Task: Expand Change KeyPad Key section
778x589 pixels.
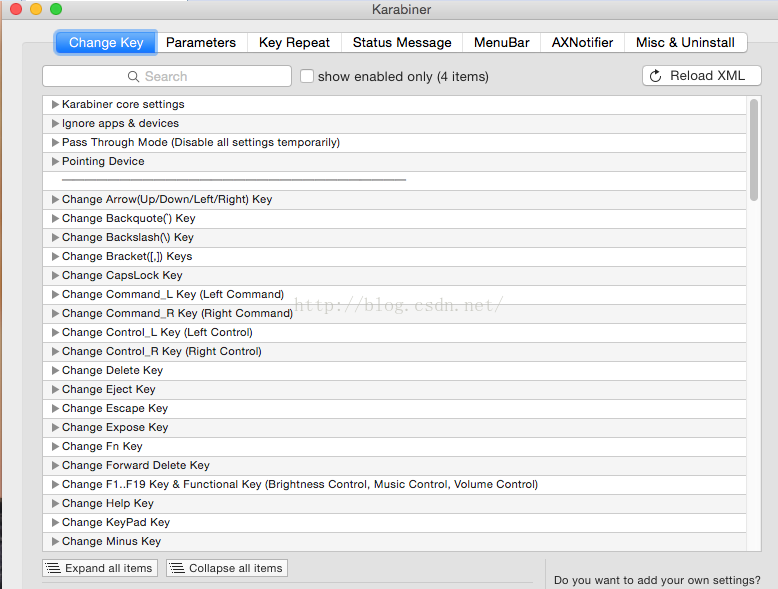Action: point(56,523)
